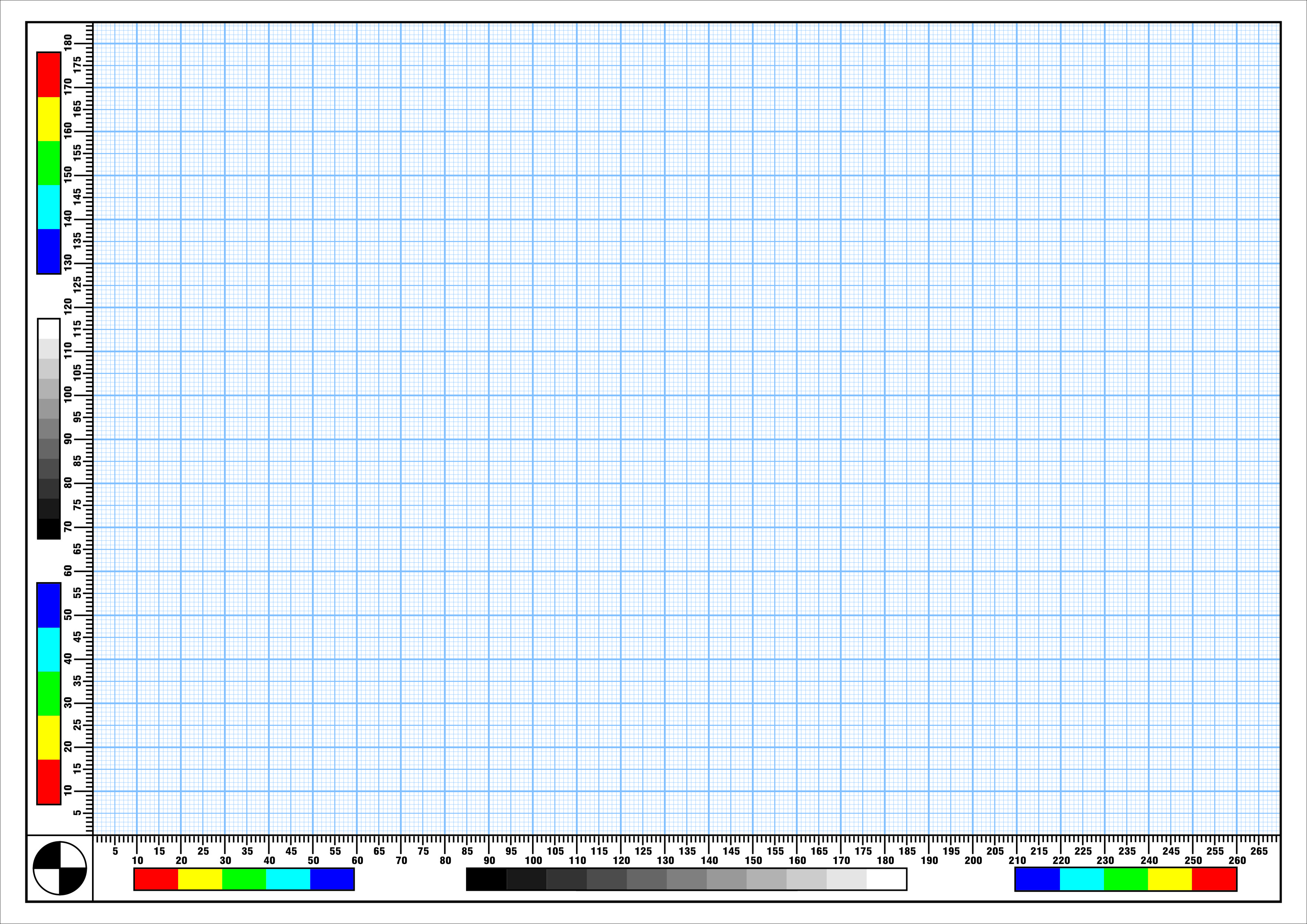
Task: Click label 180 on the vertical ruler
Action: point(68,43)
